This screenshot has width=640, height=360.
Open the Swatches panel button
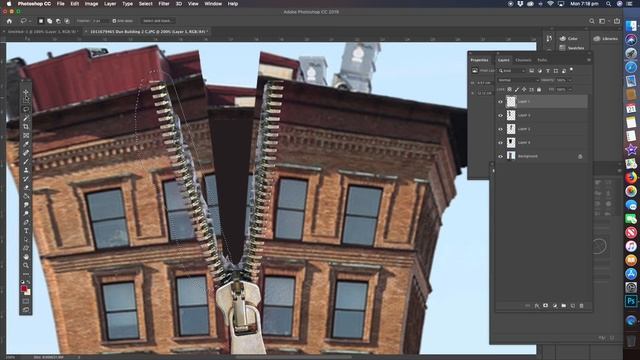[x=571, y=48]
